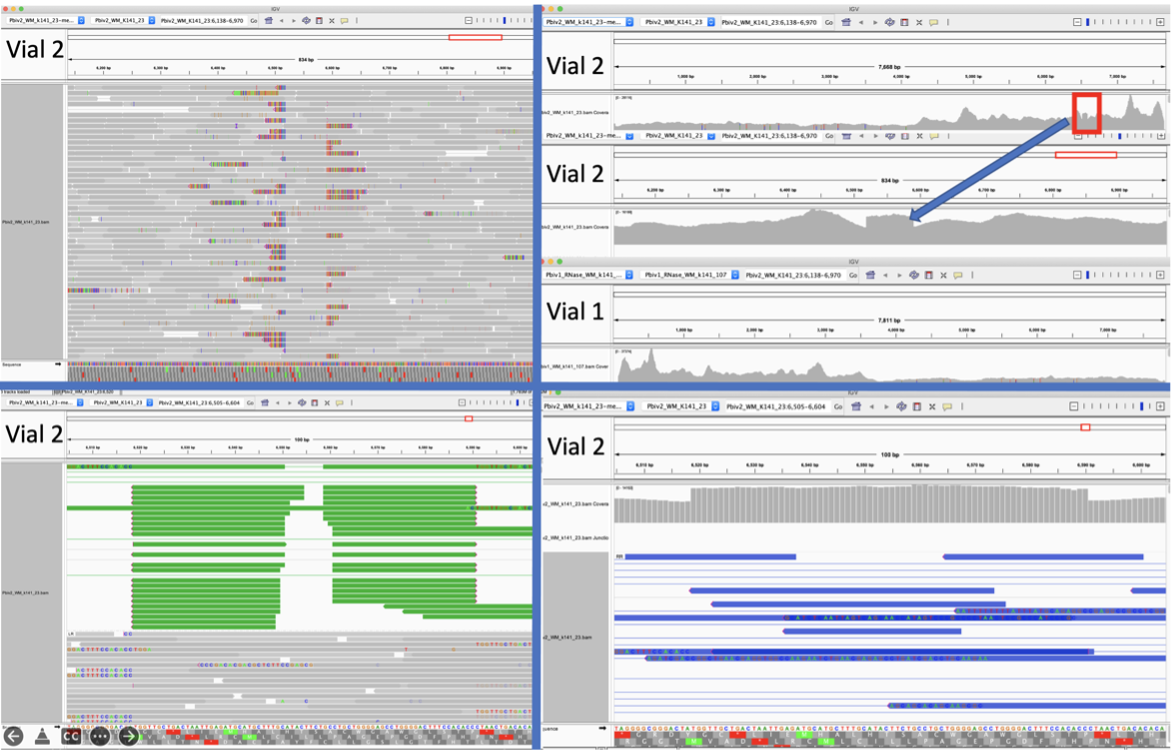Click fit-tracks X icon in gray-reads window
The width and height of the screenshot is (1173, 754).
(331, 21)
